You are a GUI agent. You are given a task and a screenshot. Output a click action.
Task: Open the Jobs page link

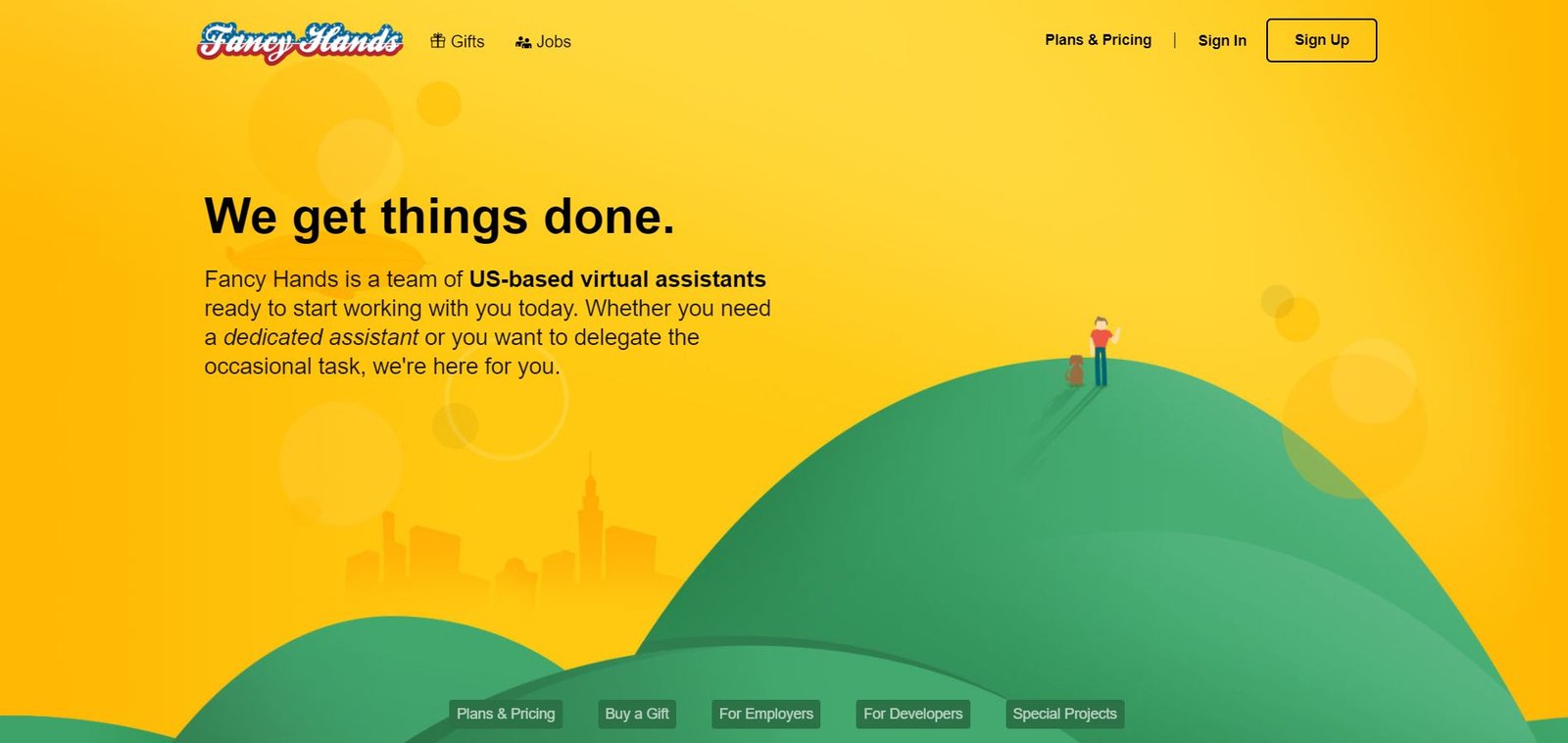click(x=543, y=42)
